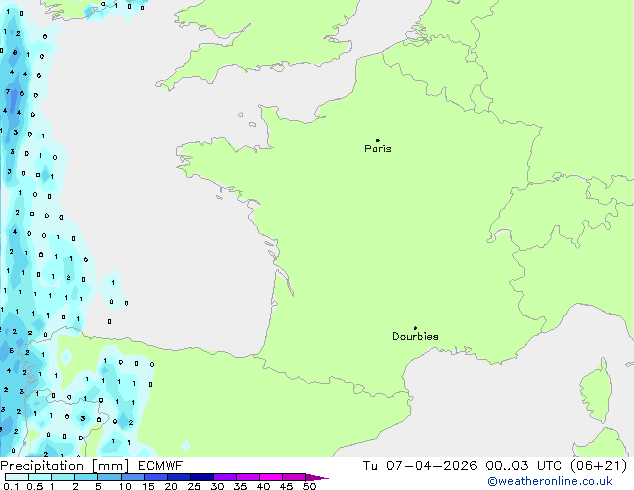The image size is (634, 490).
Task: Select the 20–25 mm legend swatch
Action: (x=178, y=477)
